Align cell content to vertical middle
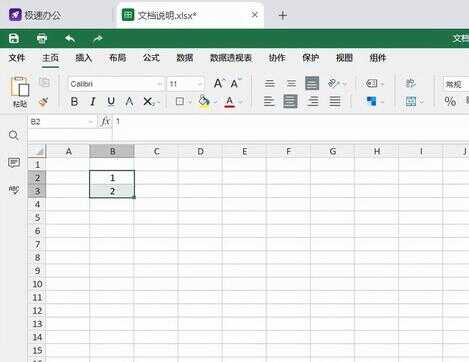The width and height of the screenshot is (469, 362). [291, 83]
